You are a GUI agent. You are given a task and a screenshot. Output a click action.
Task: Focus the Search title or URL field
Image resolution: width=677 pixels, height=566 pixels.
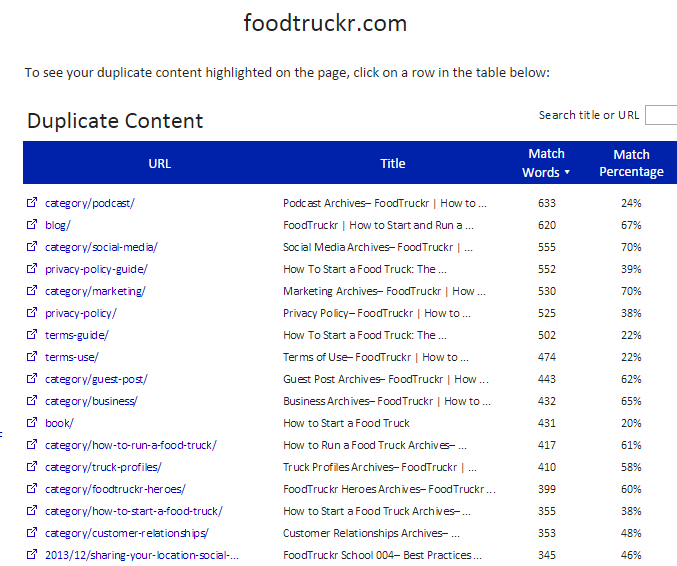click(661, 115)
